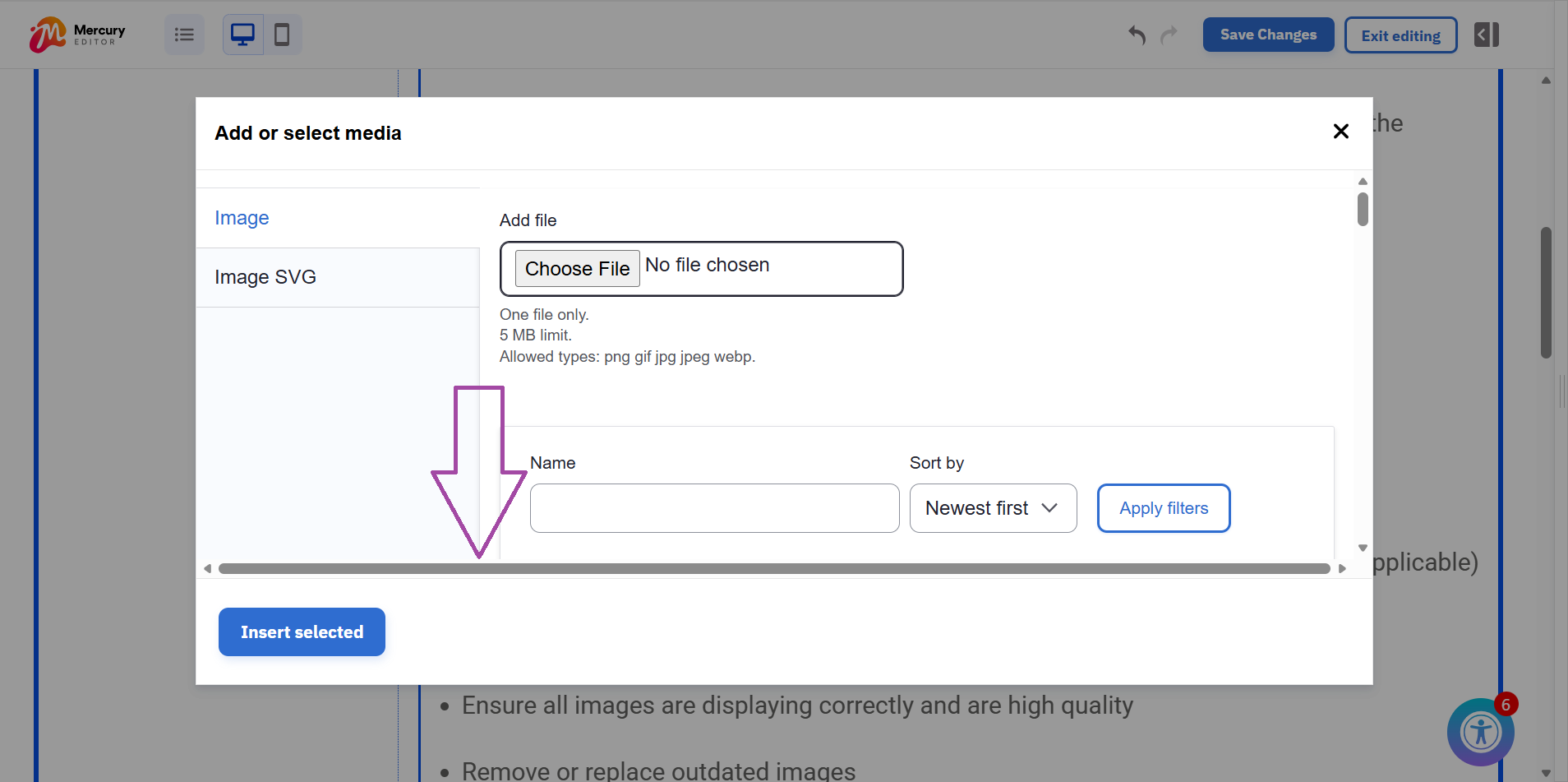Collapse the side panel with the arrow icon

(x=1486, y=34)
